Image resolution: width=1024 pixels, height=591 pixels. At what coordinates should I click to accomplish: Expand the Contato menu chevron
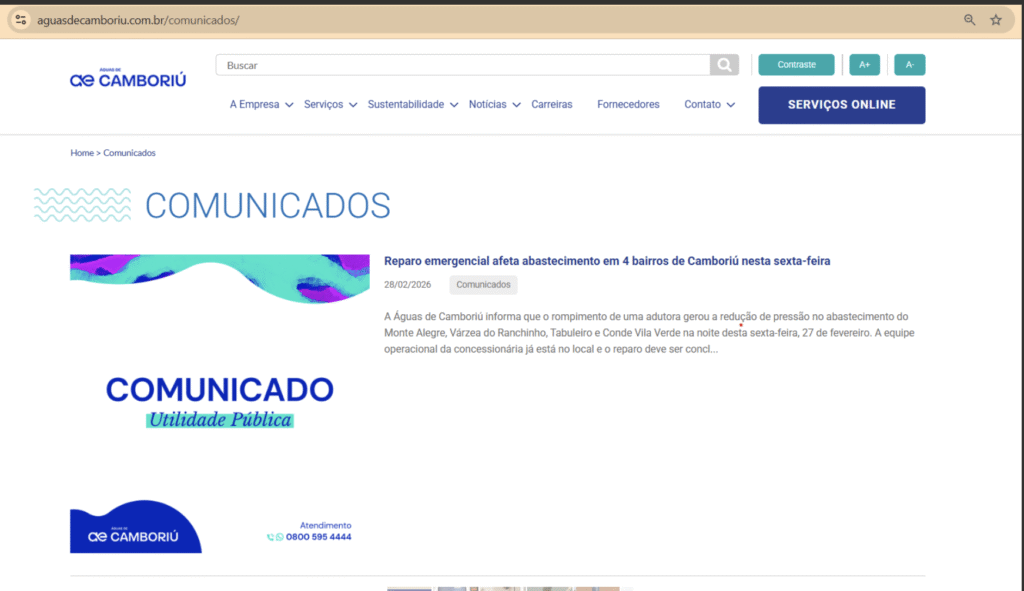point(731,105)
